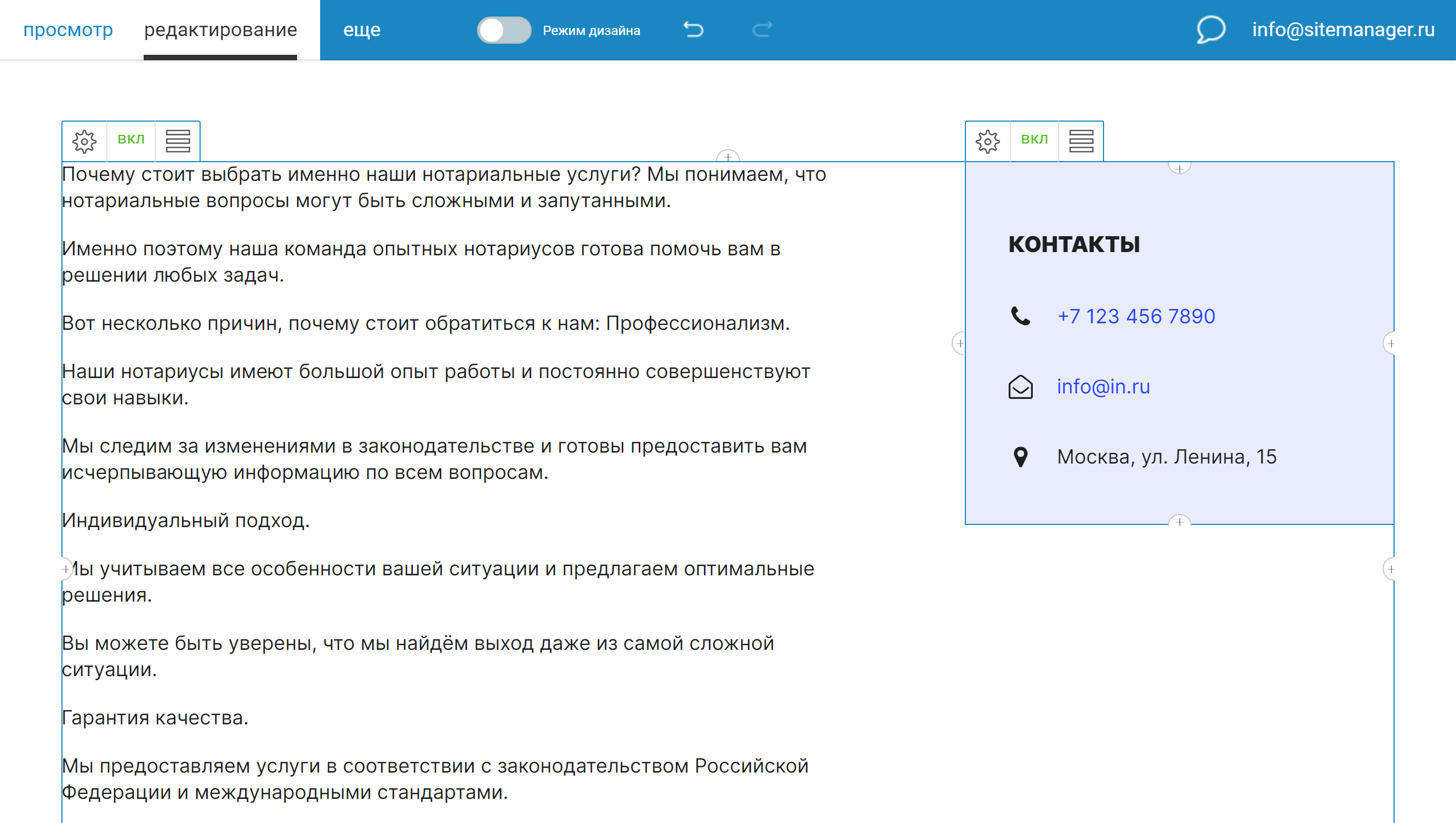Image resolution: width=1456 pixels, height=823 pixels.
Task: Enable Режим дизайна switch
Action: [504, 31]
